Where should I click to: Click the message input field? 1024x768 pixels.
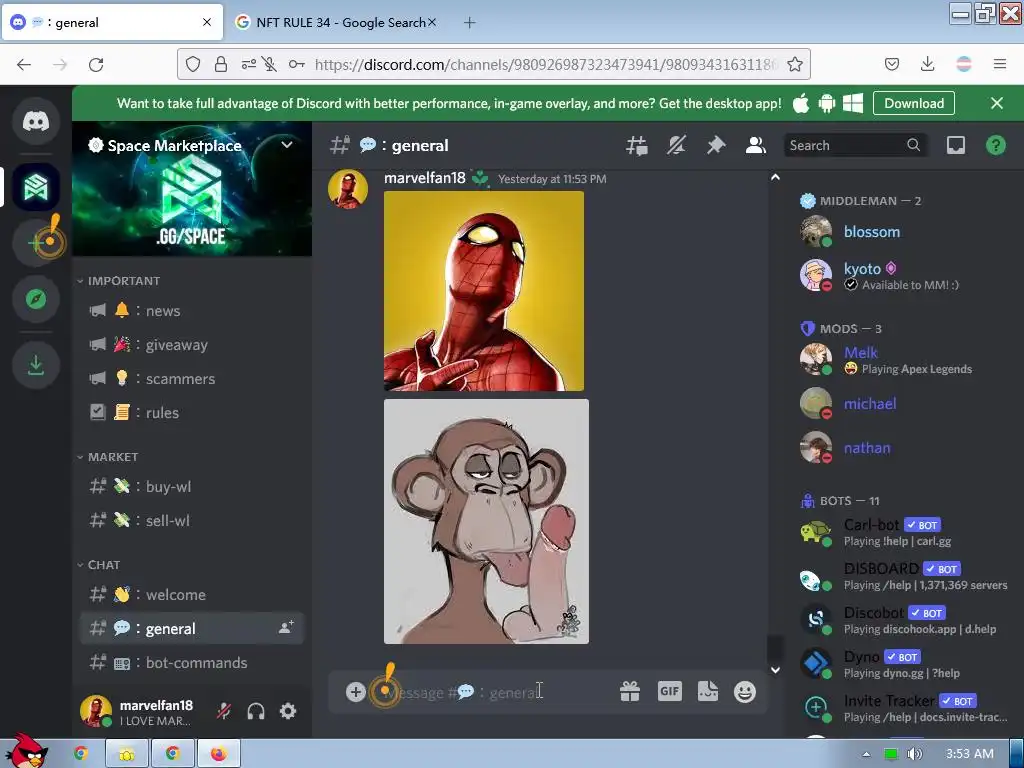496,692
